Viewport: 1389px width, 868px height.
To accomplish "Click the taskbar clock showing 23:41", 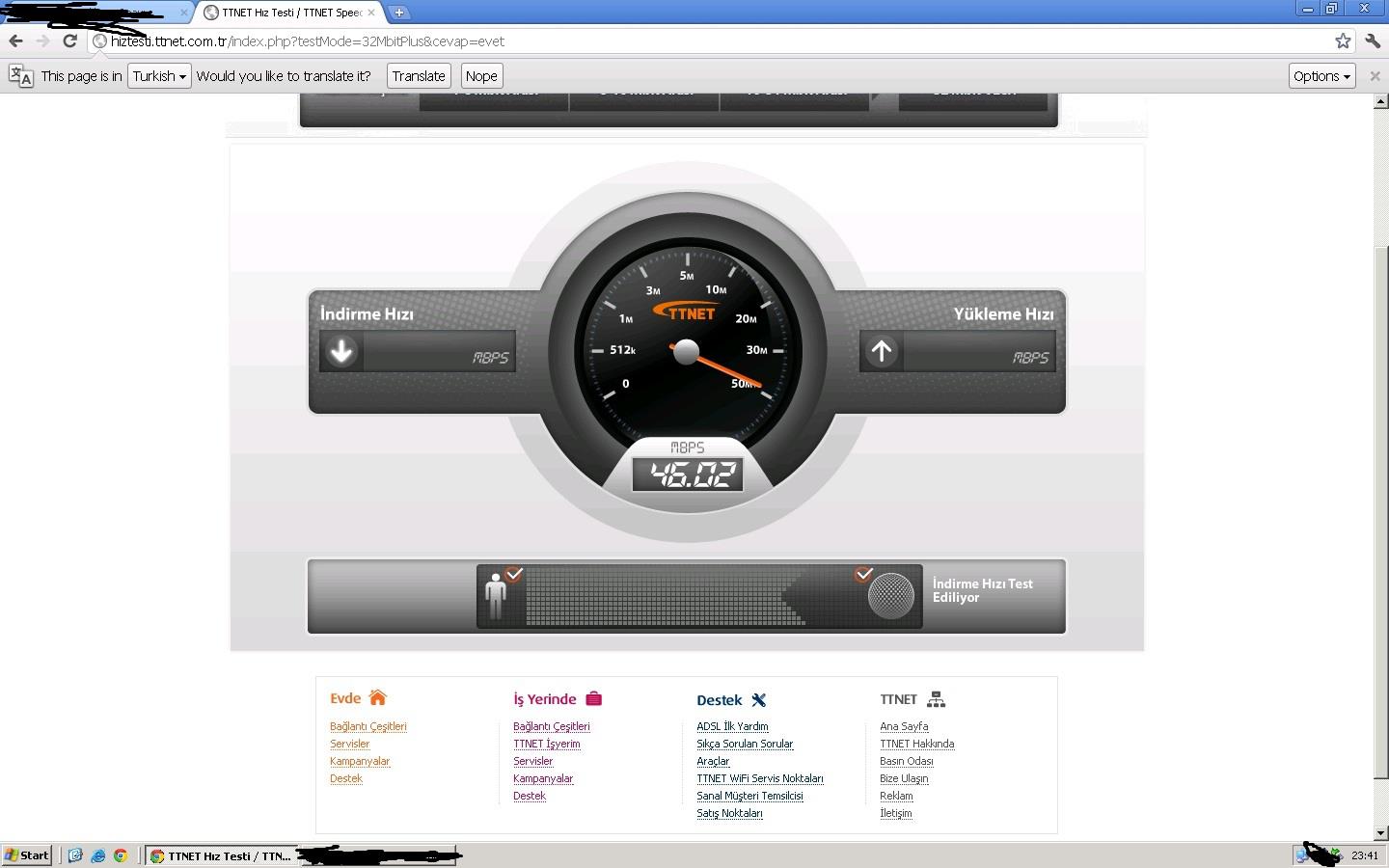I will (x=1365, y=855).
